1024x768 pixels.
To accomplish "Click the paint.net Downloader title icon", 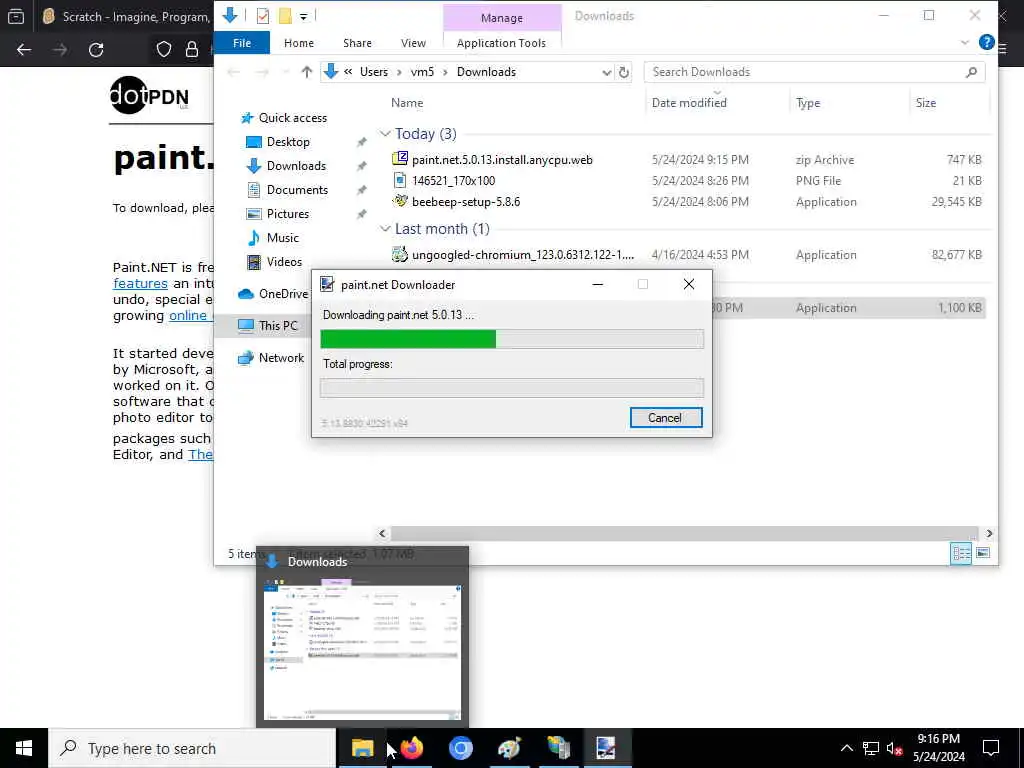I will click(327, 284).
